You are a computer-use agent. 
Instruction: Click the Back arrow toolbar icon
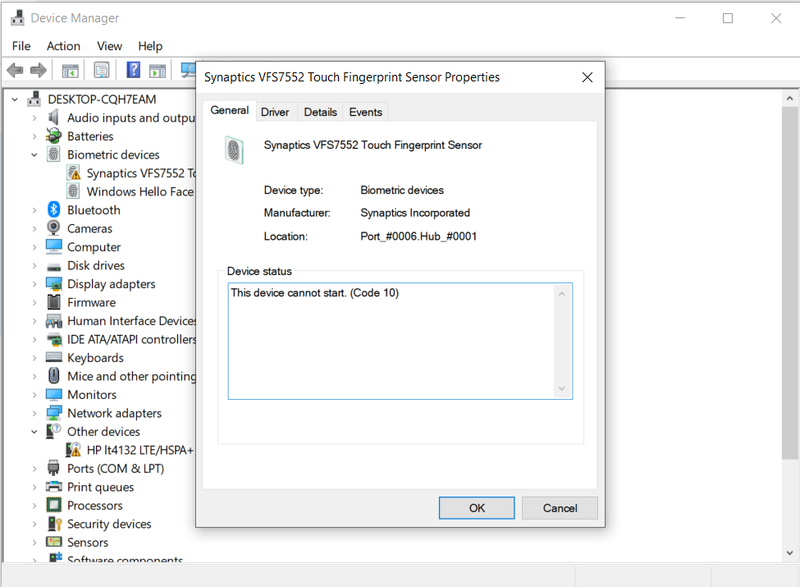(15, 70)
